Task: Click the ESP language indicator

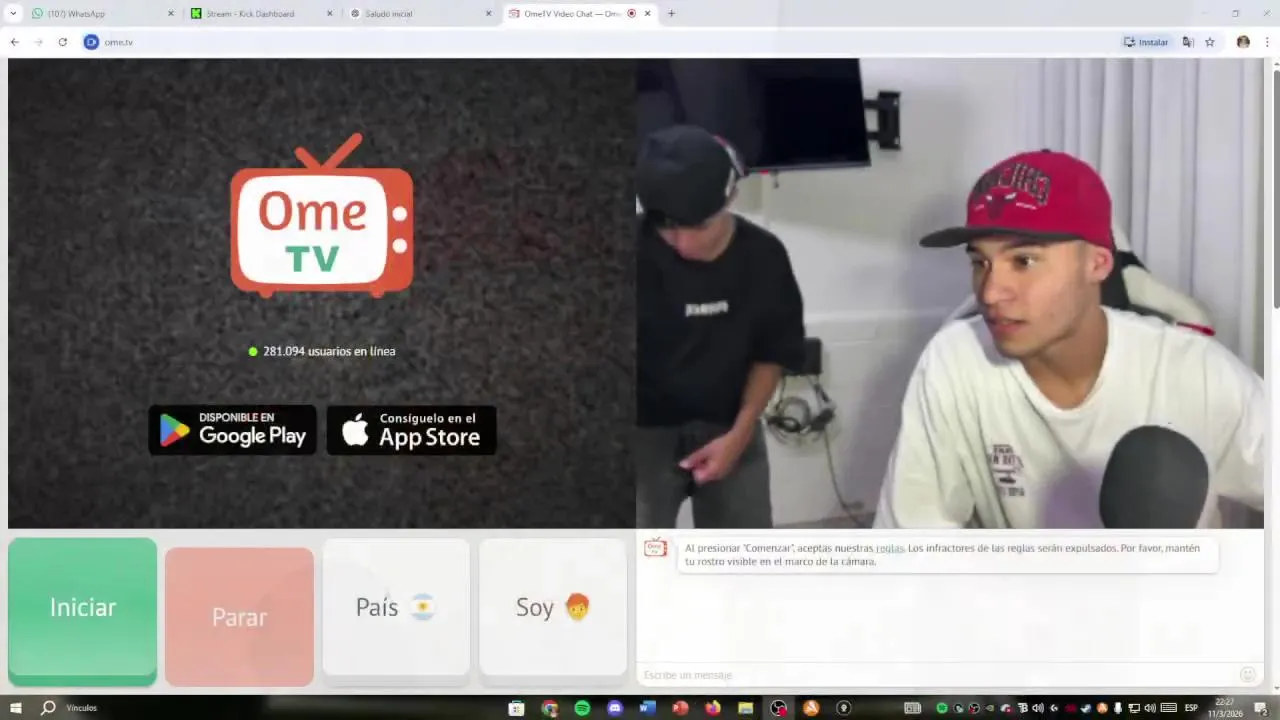Action: [x=1191, y=708]
